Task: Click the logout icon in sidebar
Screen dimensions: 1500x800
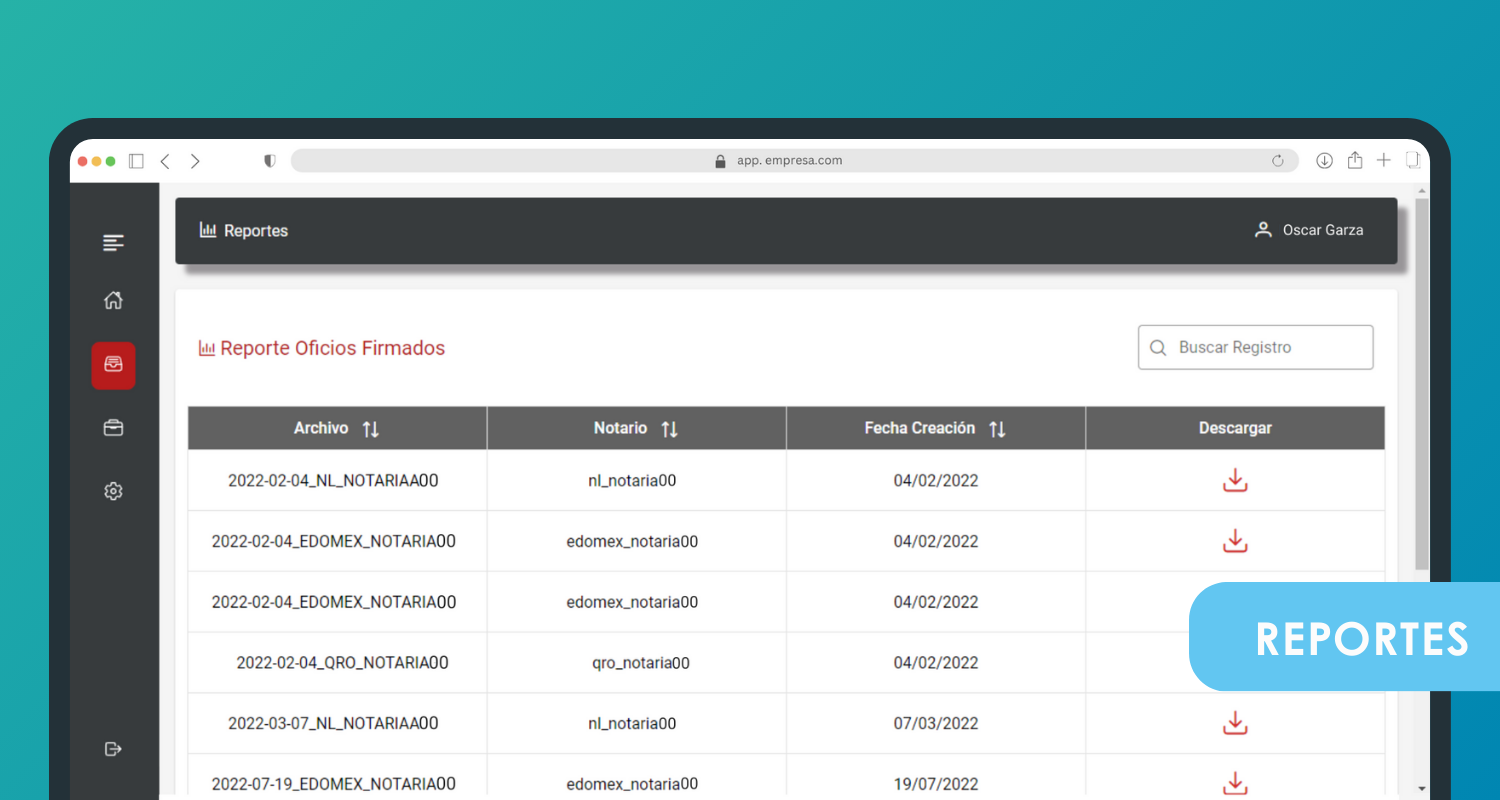Action: pyautogui.click(x=113, y=749)
